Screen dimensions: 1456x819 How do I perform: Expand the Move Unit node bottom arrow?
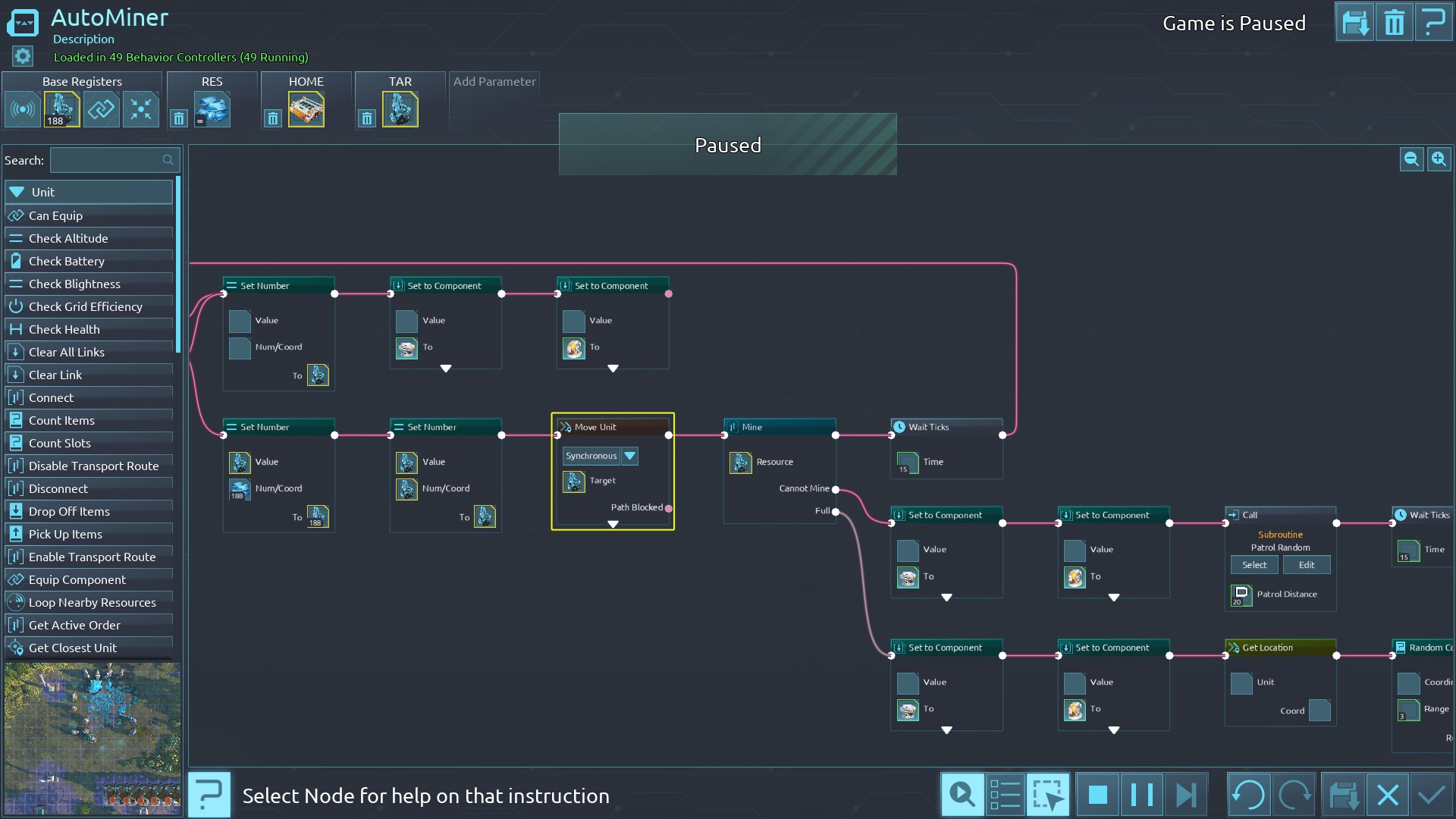click(x=613, y=524)
